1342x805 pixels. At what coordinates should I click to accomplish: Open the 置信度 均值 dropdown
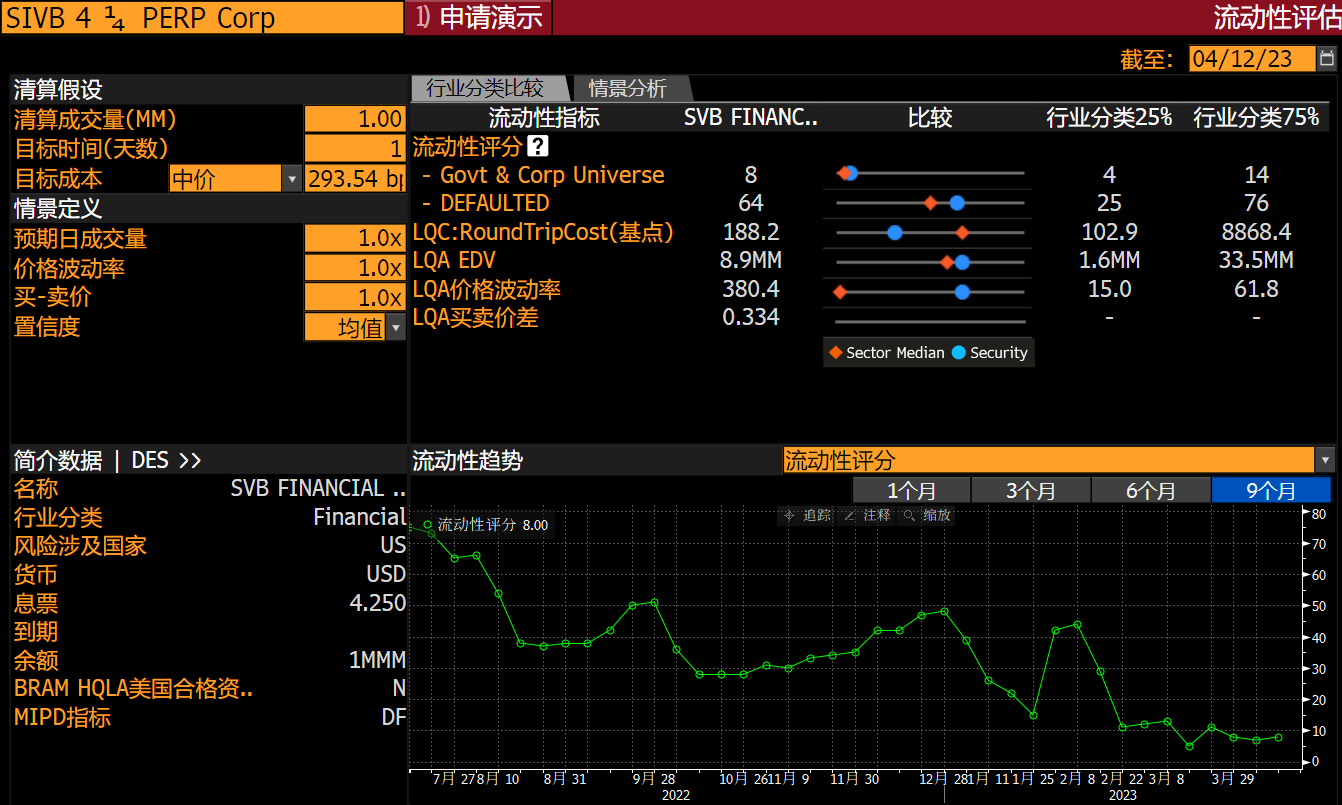[396, 327]
